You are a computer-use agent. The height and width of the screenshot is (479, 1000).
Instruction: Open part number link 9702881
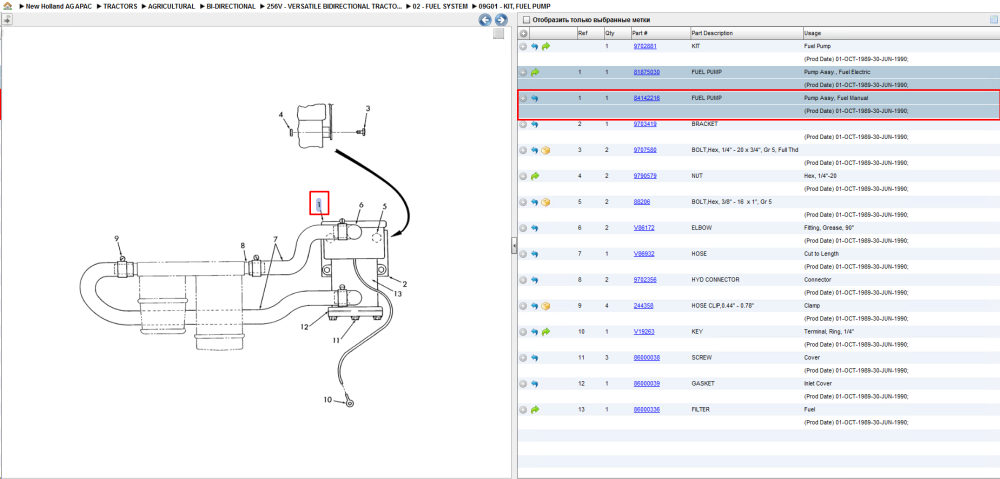point(645,47)
